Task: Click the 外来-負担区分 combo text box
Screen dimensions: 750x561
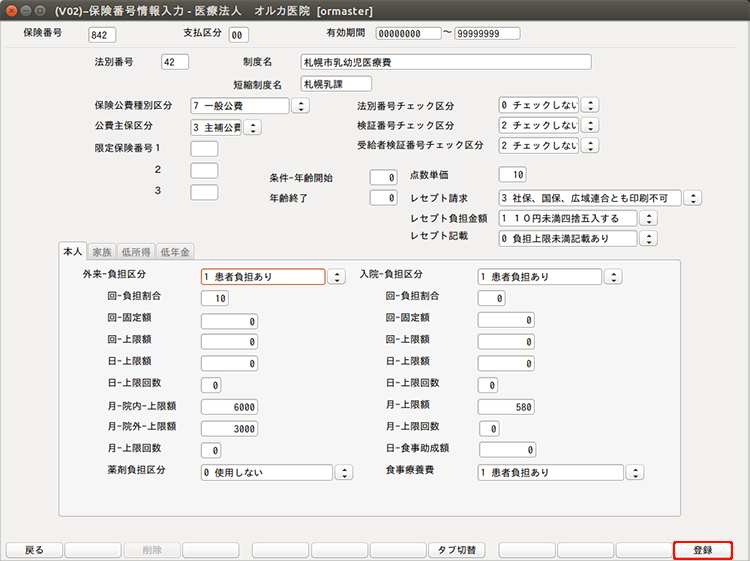Action: click(263, 277)
